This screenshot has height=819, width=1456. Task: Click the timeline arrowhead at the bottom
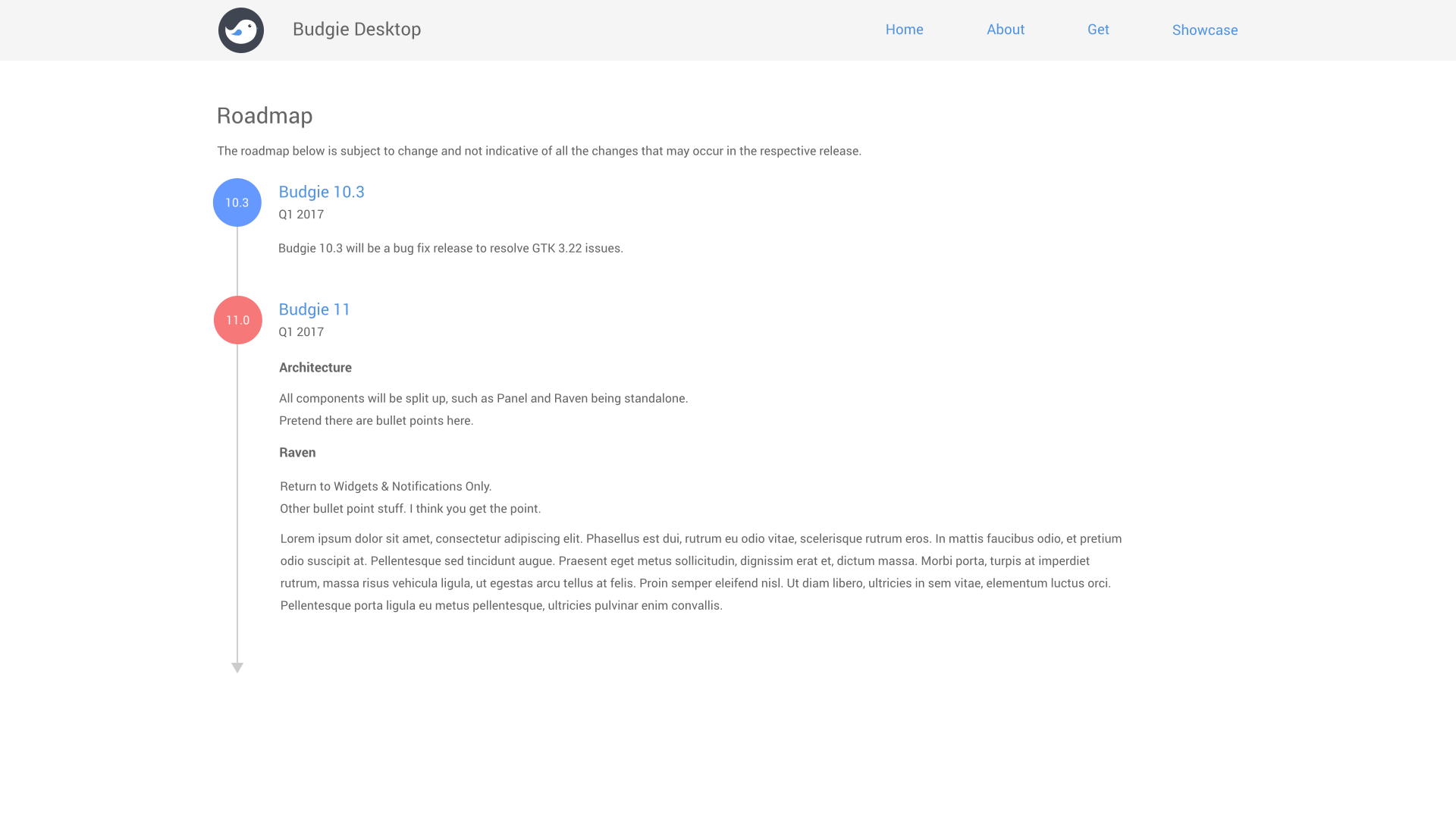coord(237,667)
